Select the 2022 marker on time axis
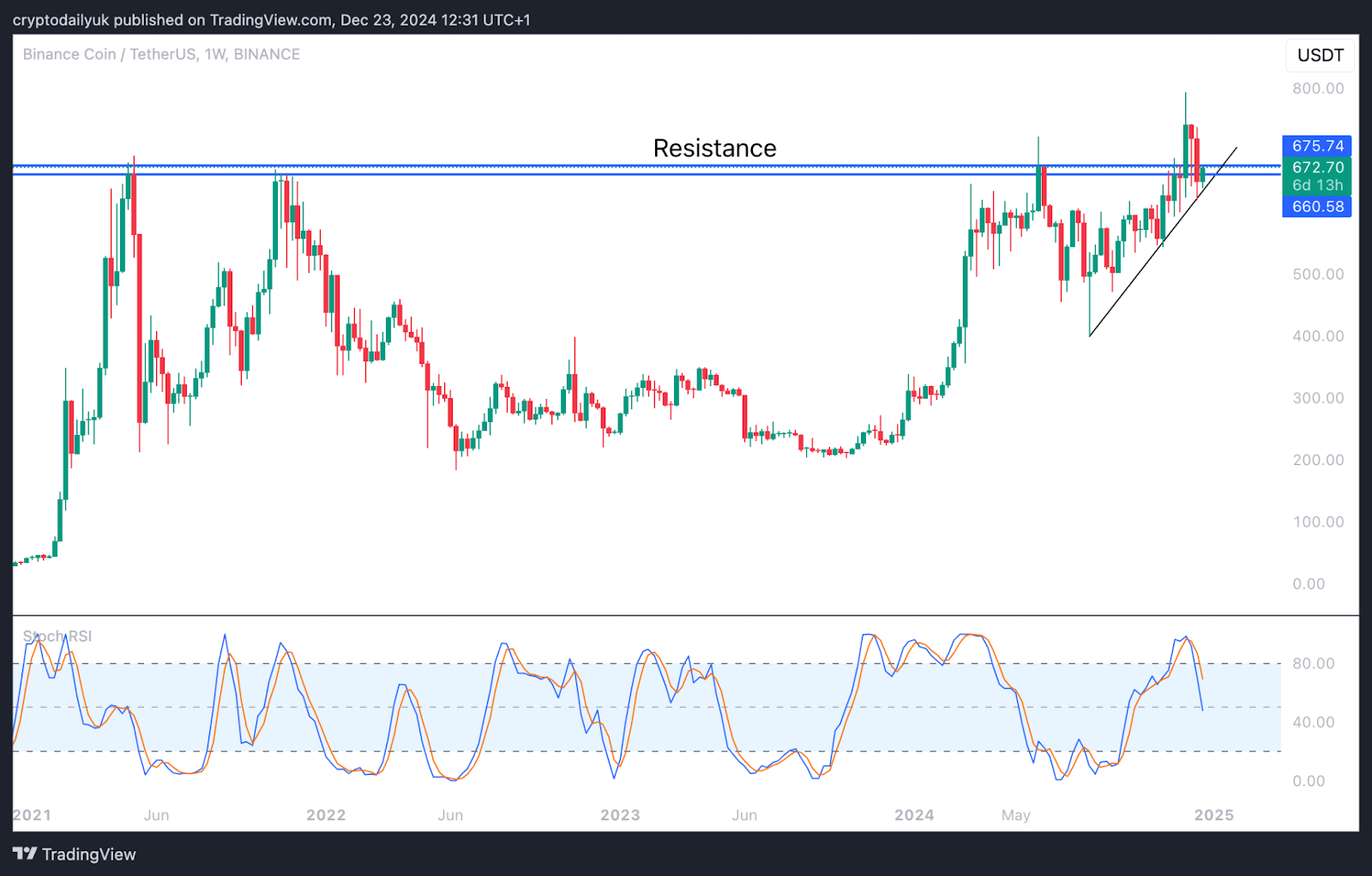The width and height of the screenshot is (1372, 876). point(326,815)
